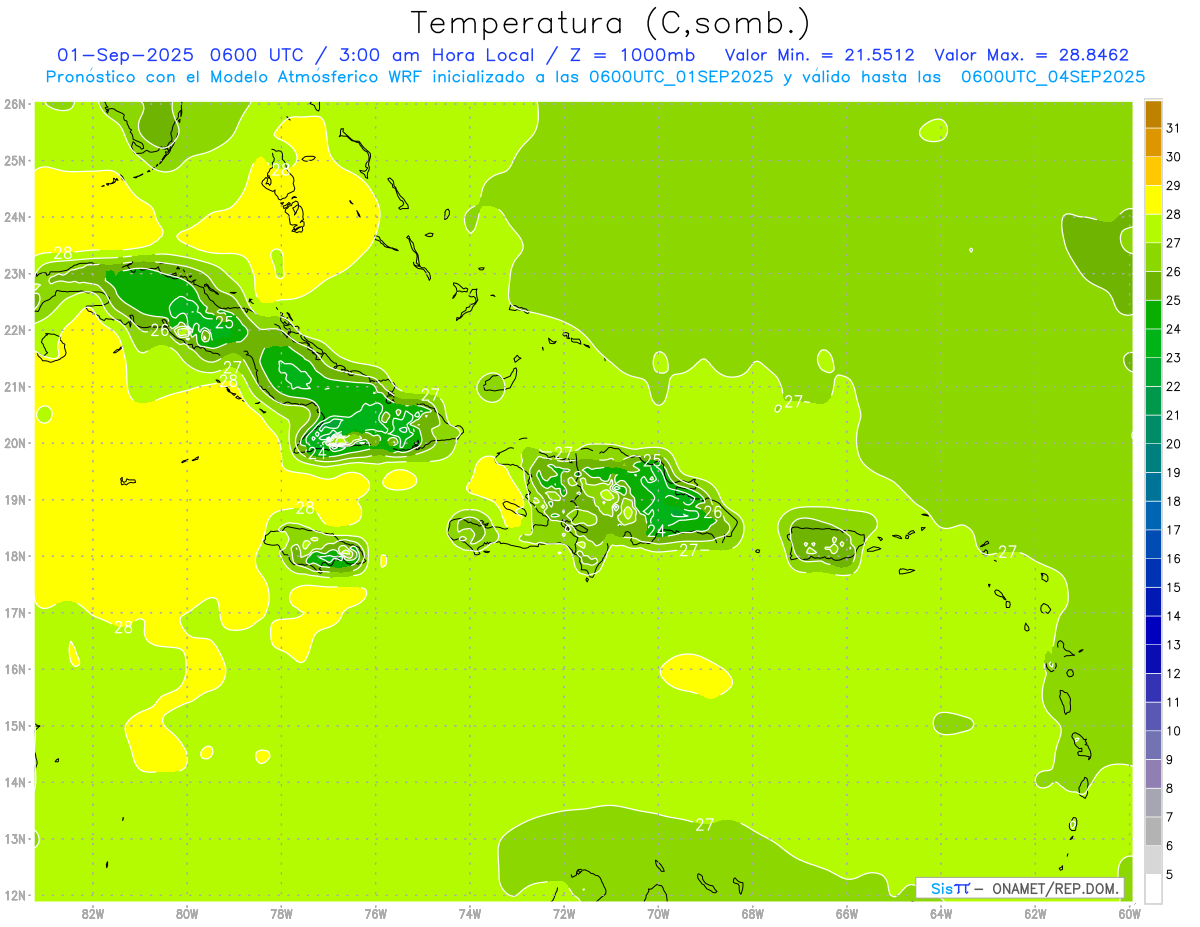The image size is (1200, 927).
Task: Click the colorbar legend value 29
Action: 1173,186
